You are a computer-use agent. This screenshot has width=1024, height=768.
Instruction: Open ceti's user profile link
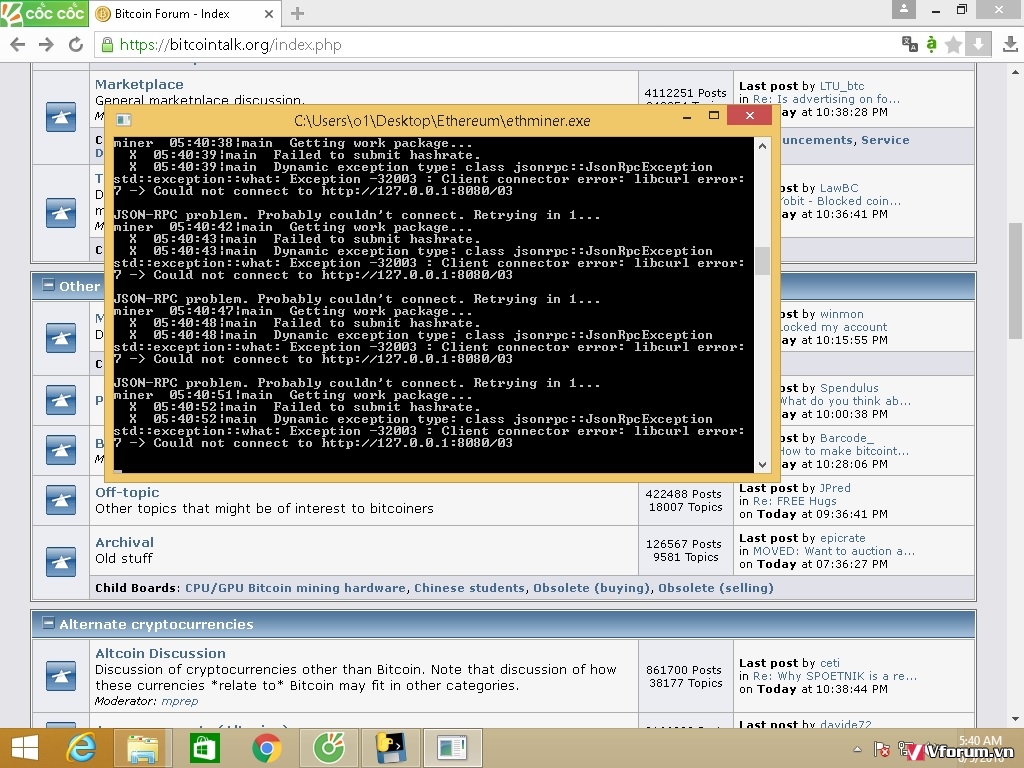[830, 663]
